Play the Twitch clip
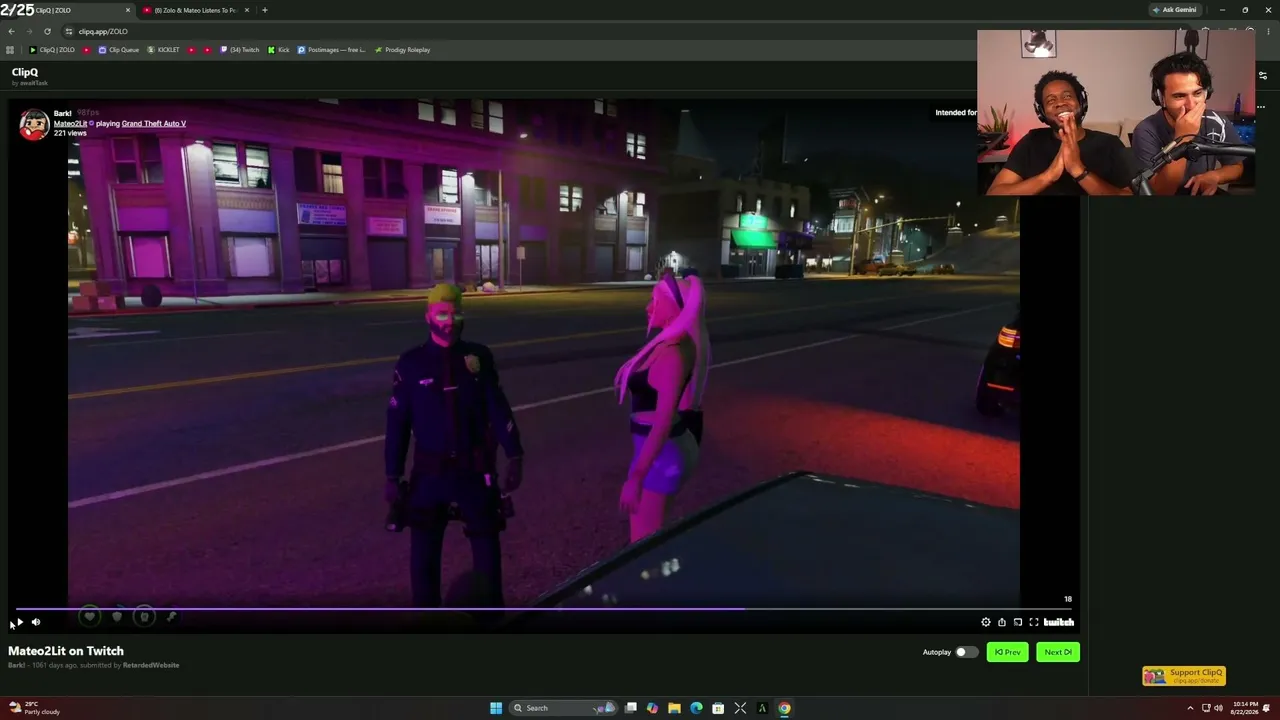 [20, 622]
